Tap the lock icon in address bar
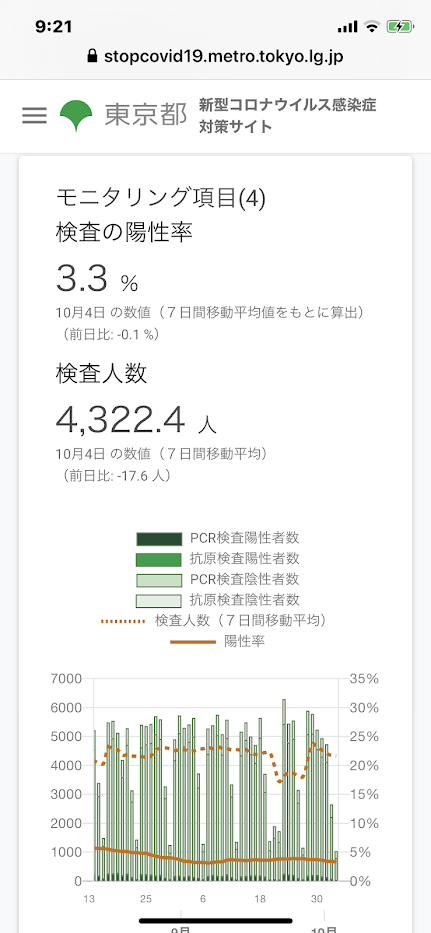The image size is (431, 933). coord(92,57)
